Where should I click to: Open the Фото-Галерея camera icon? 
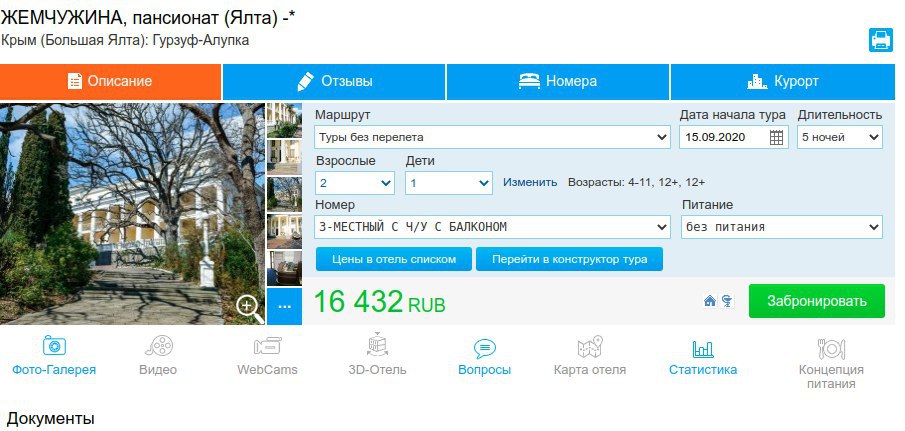pyautogui.click(x=54, y=346)
